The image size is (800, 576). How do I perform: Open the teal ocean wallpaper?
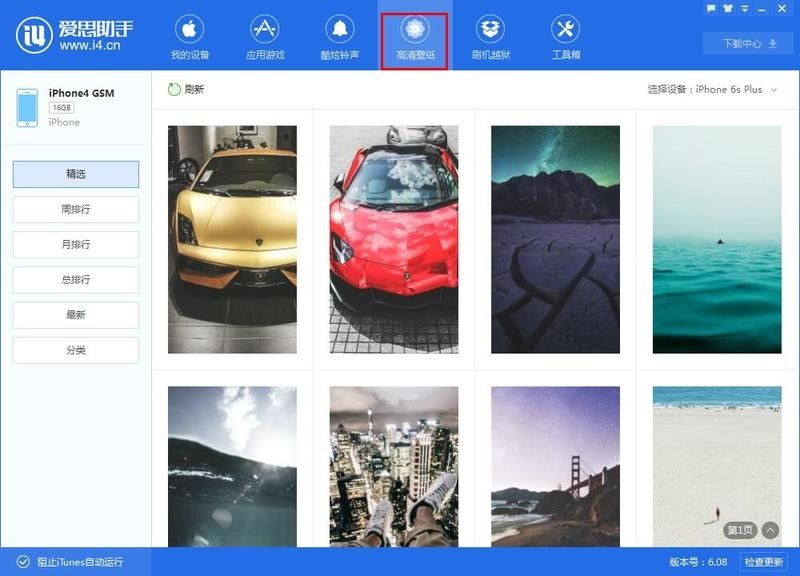tap(717, 239)
